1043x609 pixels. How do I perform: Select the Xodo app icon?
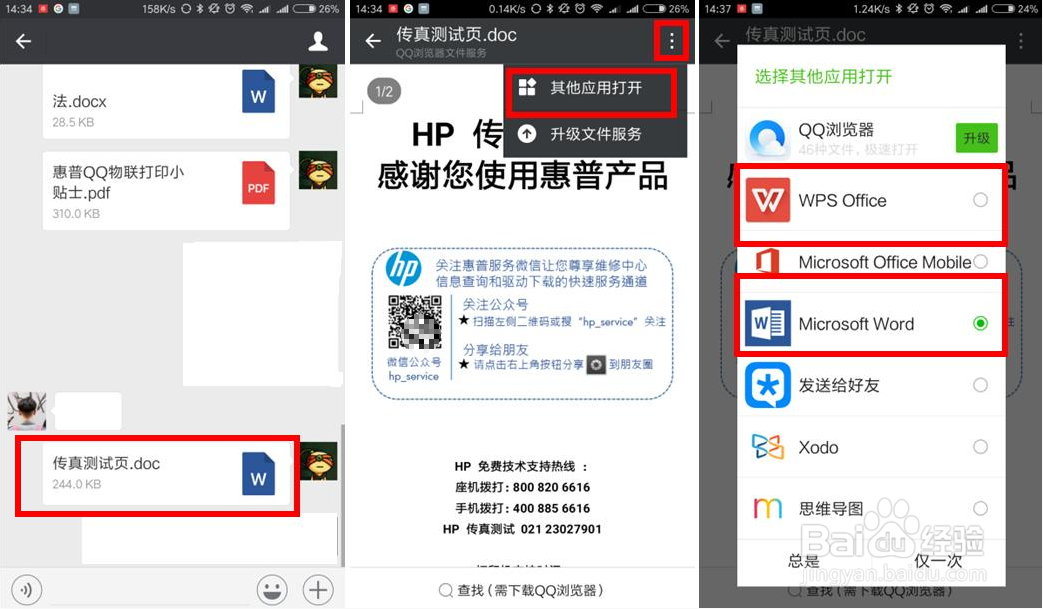coord(769,447)
